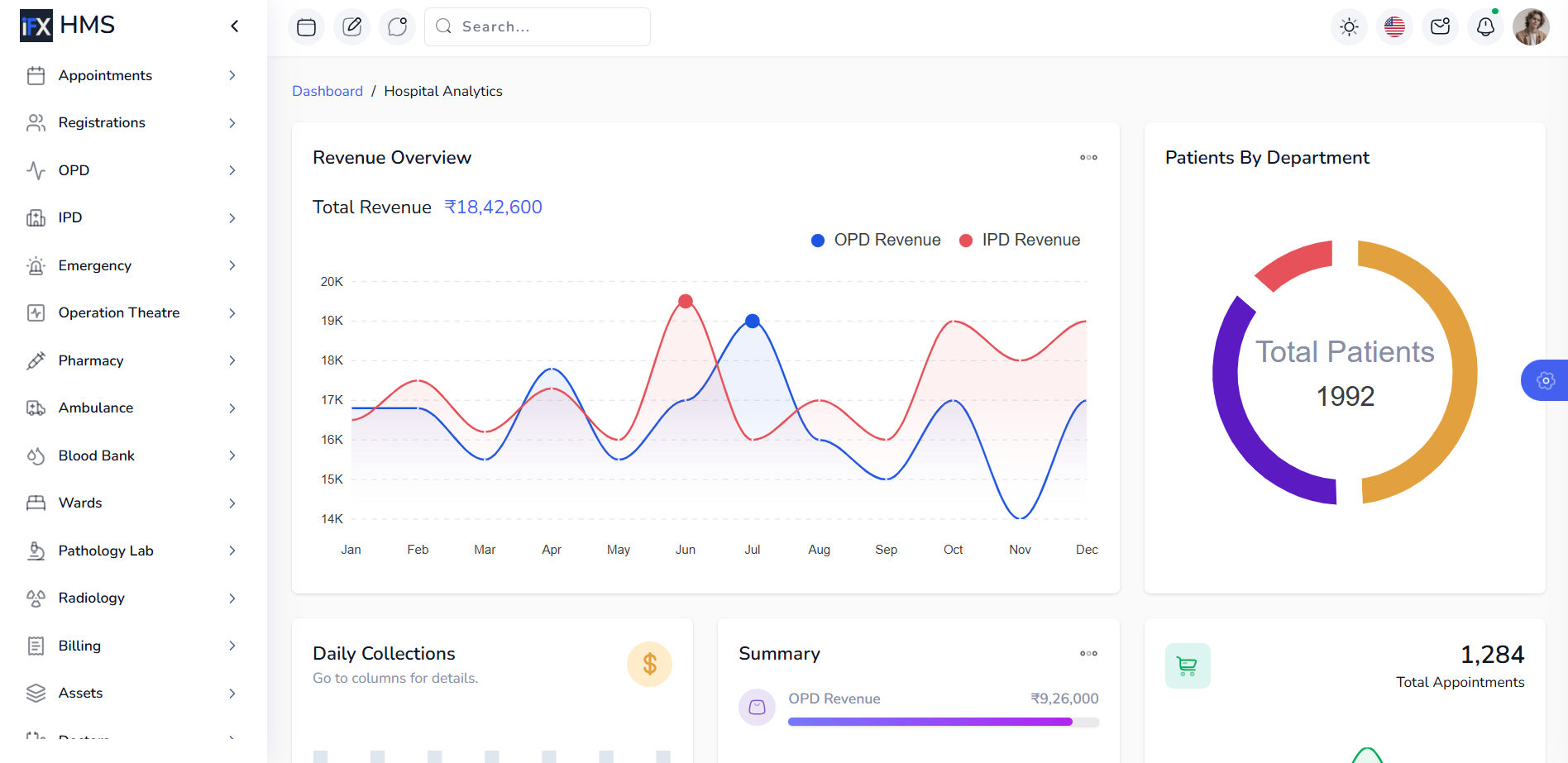The width and height of the screenshot is (1568, 763).
Task: Open the chat bubble icon
Action: 397,27
